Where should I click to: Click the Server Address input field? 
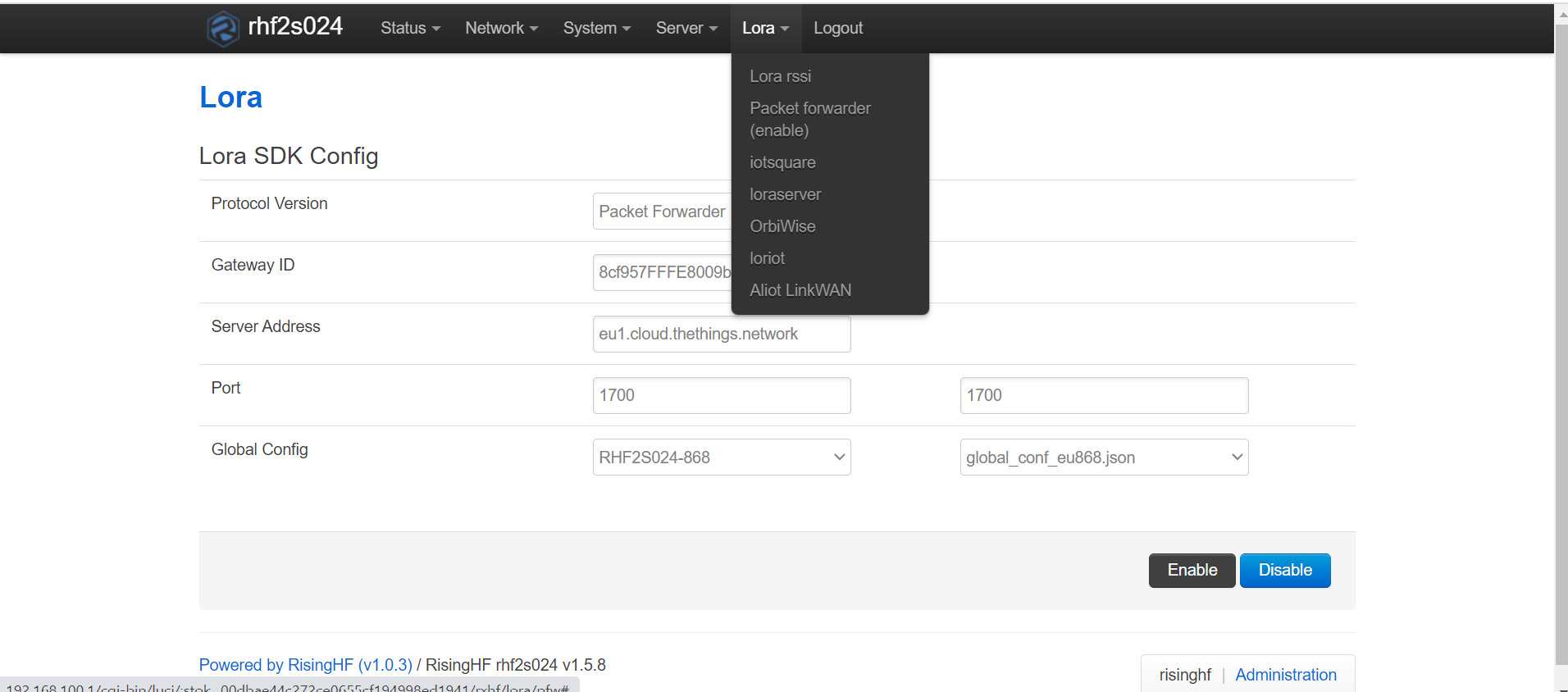pyautogui.click(x=721, y=335)
